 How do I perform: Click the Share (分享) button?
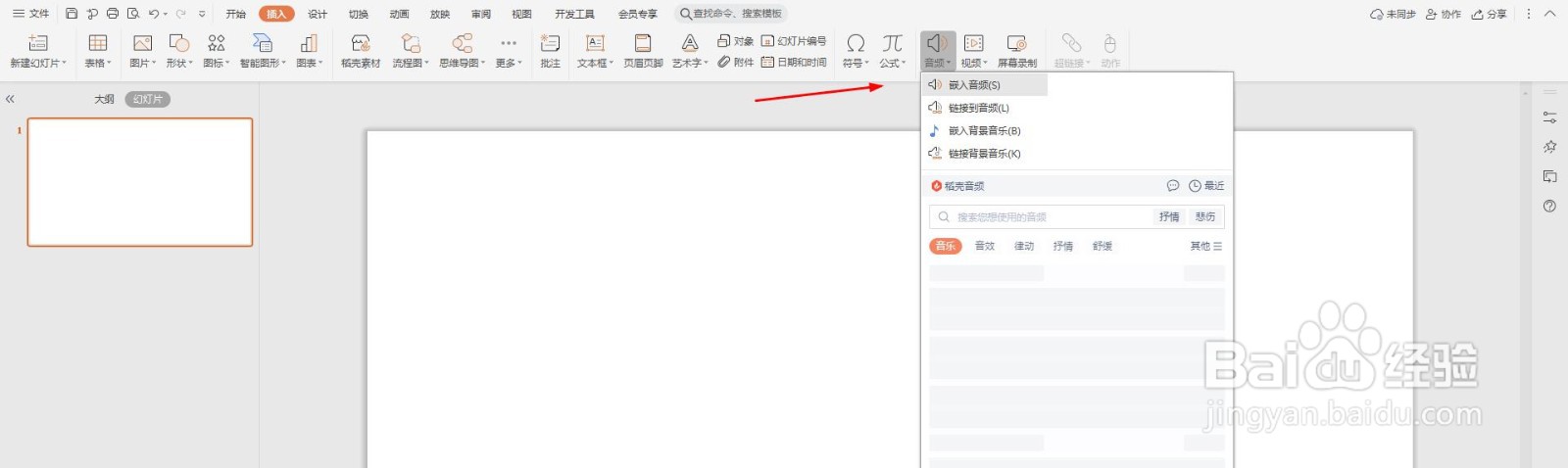(1489, 14)
